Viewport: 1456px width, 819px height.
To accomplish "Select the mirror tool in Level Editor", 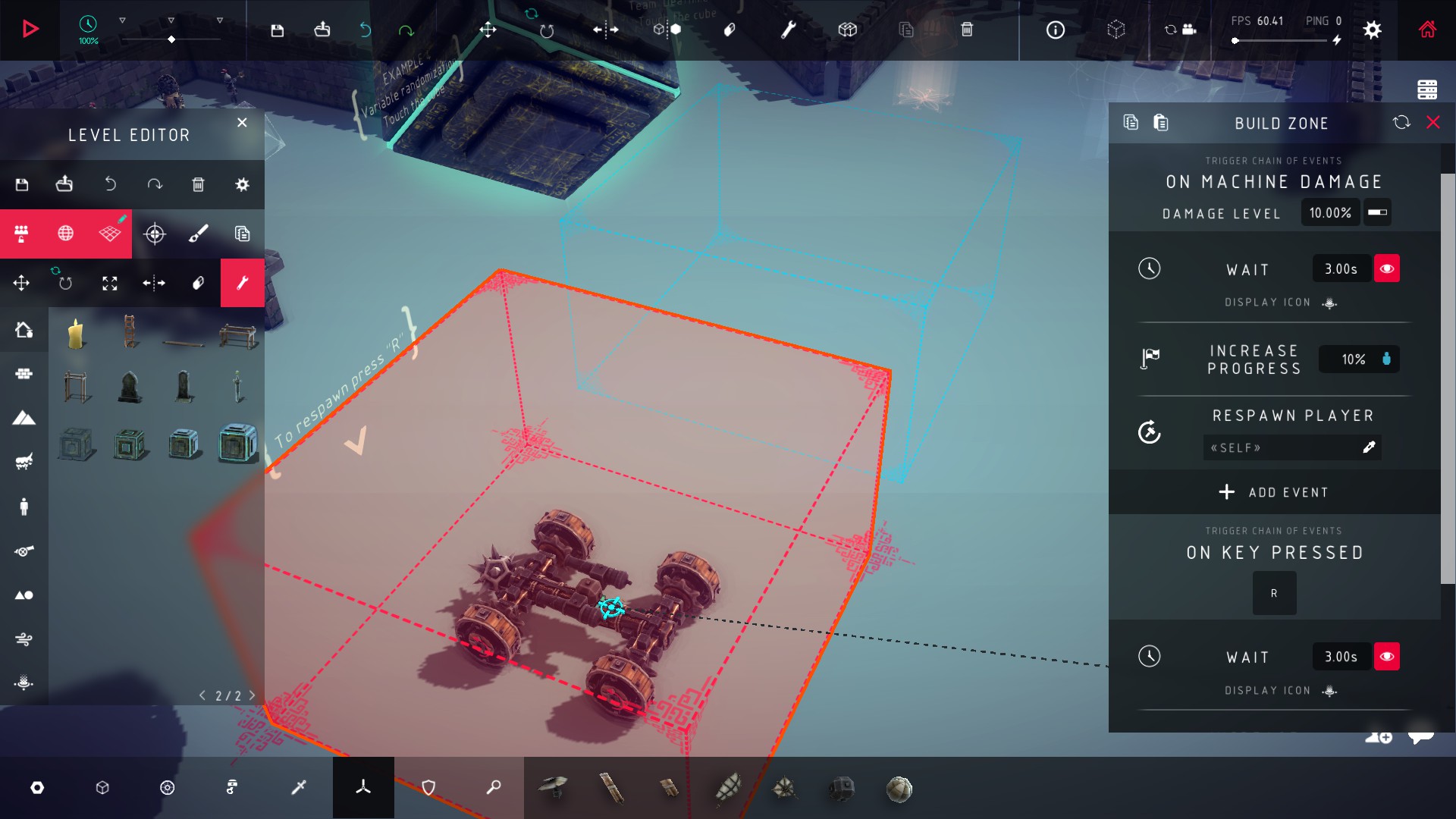I will (154, 283).
